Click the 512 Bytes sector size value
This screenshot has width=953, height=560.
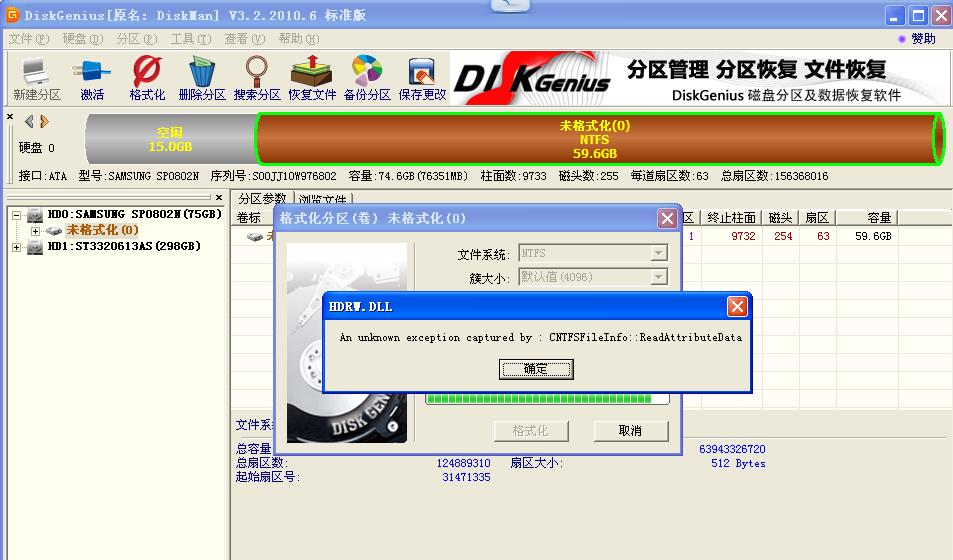pyautogui.click(x=738, y=463)
